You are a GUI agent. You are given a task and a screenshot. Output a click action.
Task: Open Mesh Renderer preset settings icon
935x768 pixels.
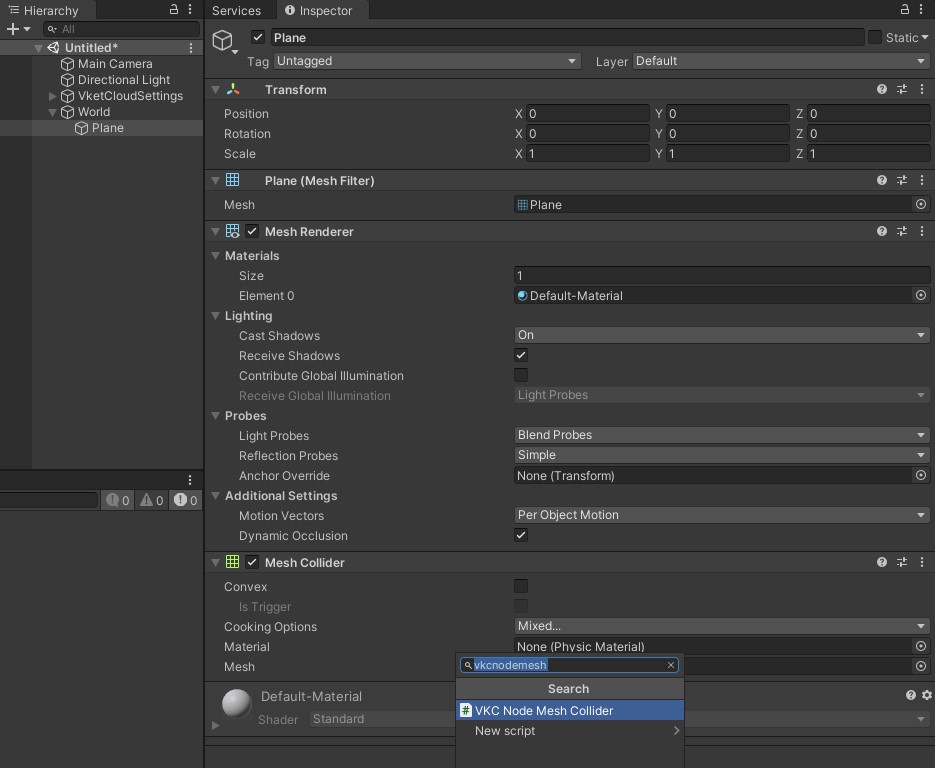coord(901,231)
